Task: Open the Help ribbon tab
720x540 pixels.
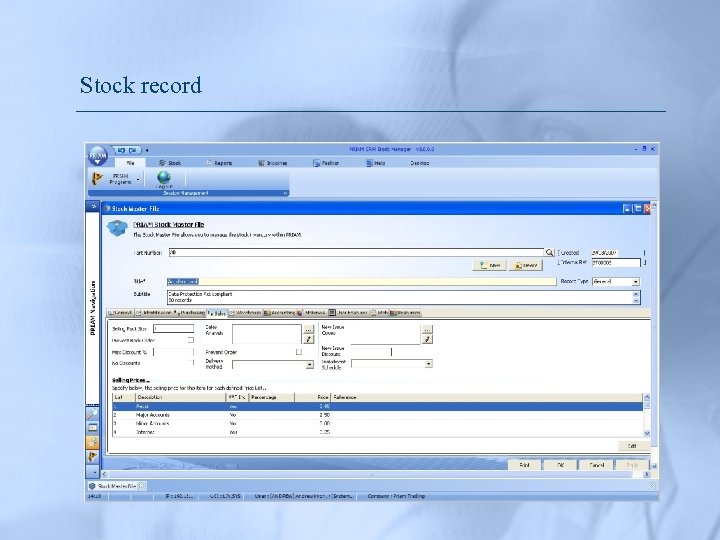Action: (x=376, y=163)
